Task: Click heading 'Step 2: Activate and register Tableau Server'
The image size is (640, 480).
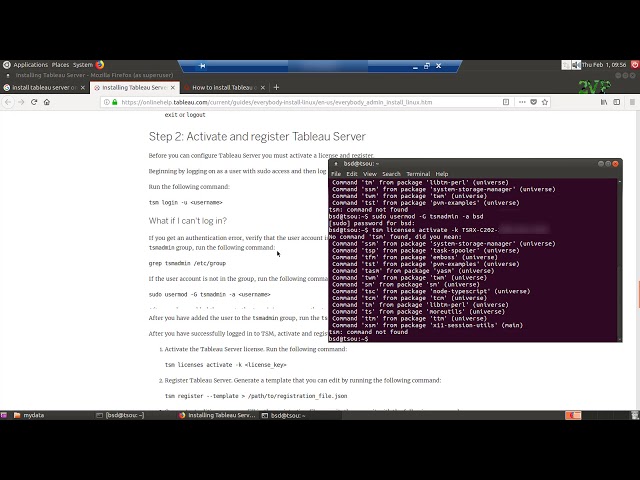Action: (257, 136)
